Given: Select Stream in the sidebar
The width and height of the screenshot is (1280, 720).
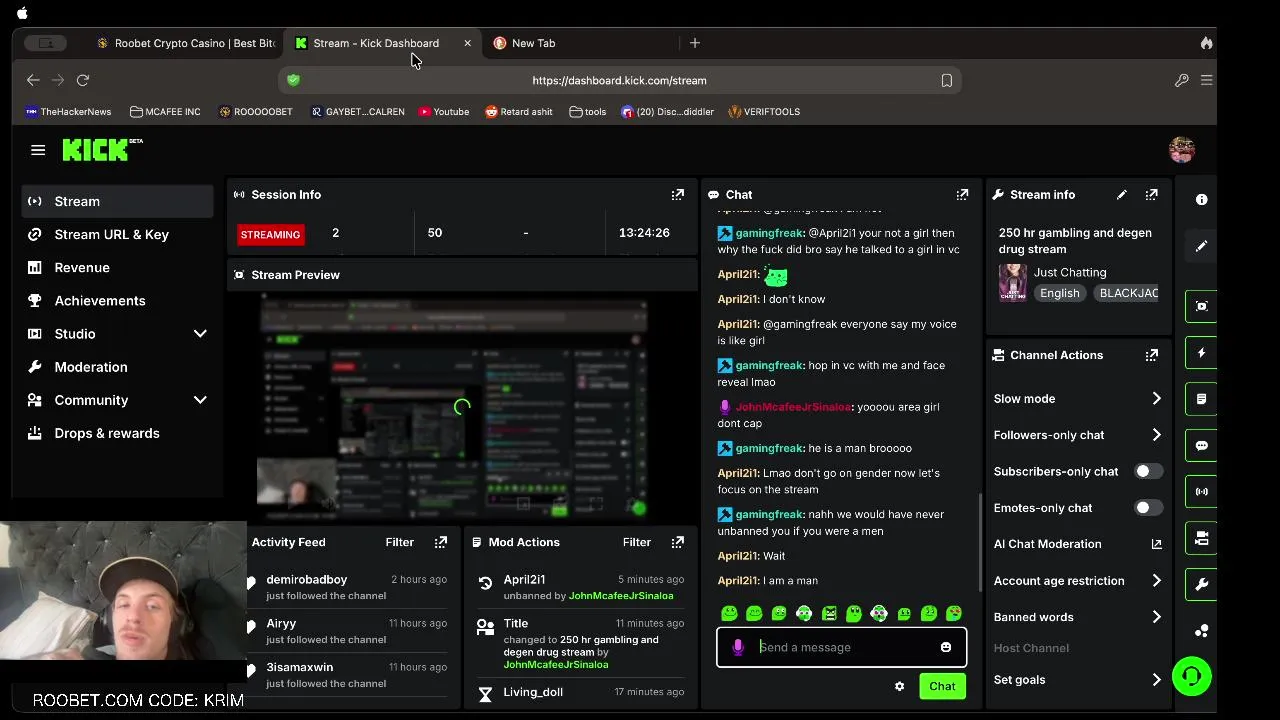Looking at the screenshot, I should 118,201.
